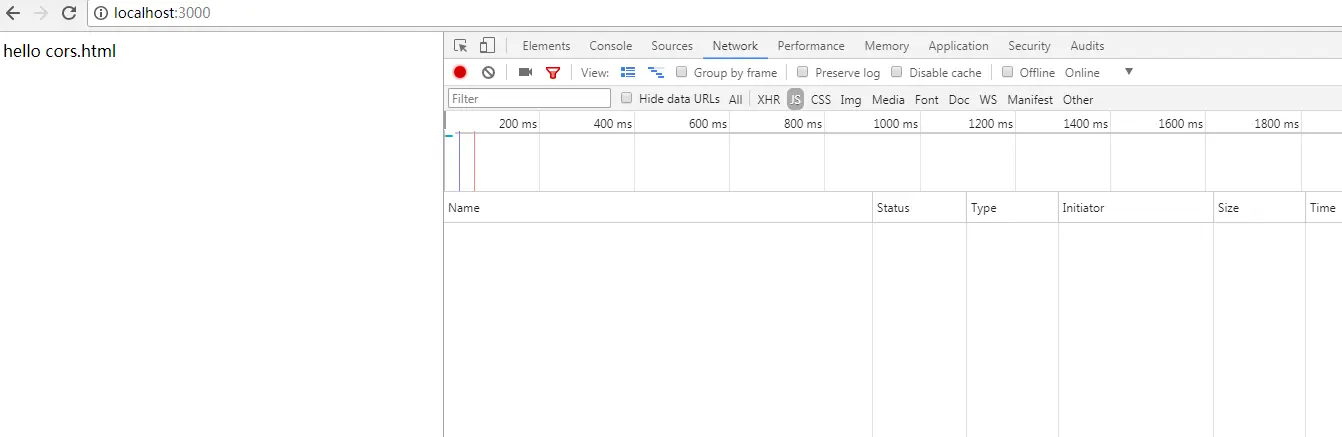Open the Security tab
Viewport: 1342px width, 437px height.
coord(1029,46)
